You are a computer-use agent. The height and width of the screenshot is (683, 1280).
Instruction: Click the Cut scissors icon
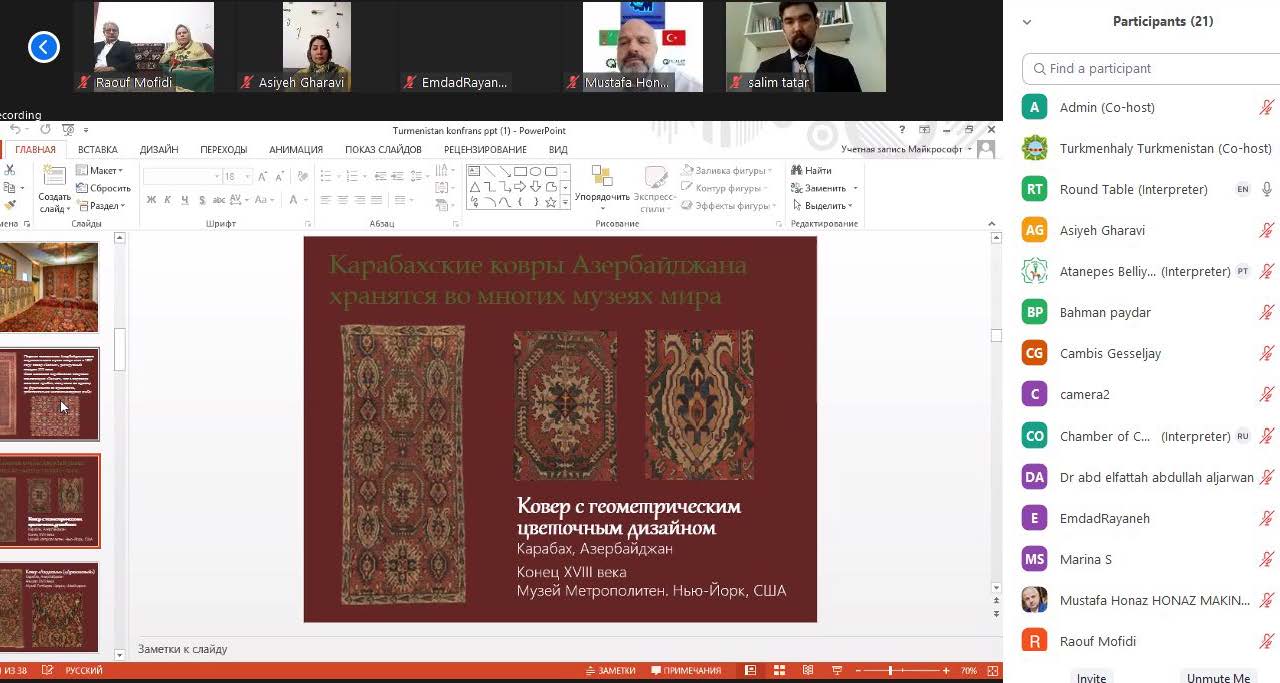pos(9,170)
